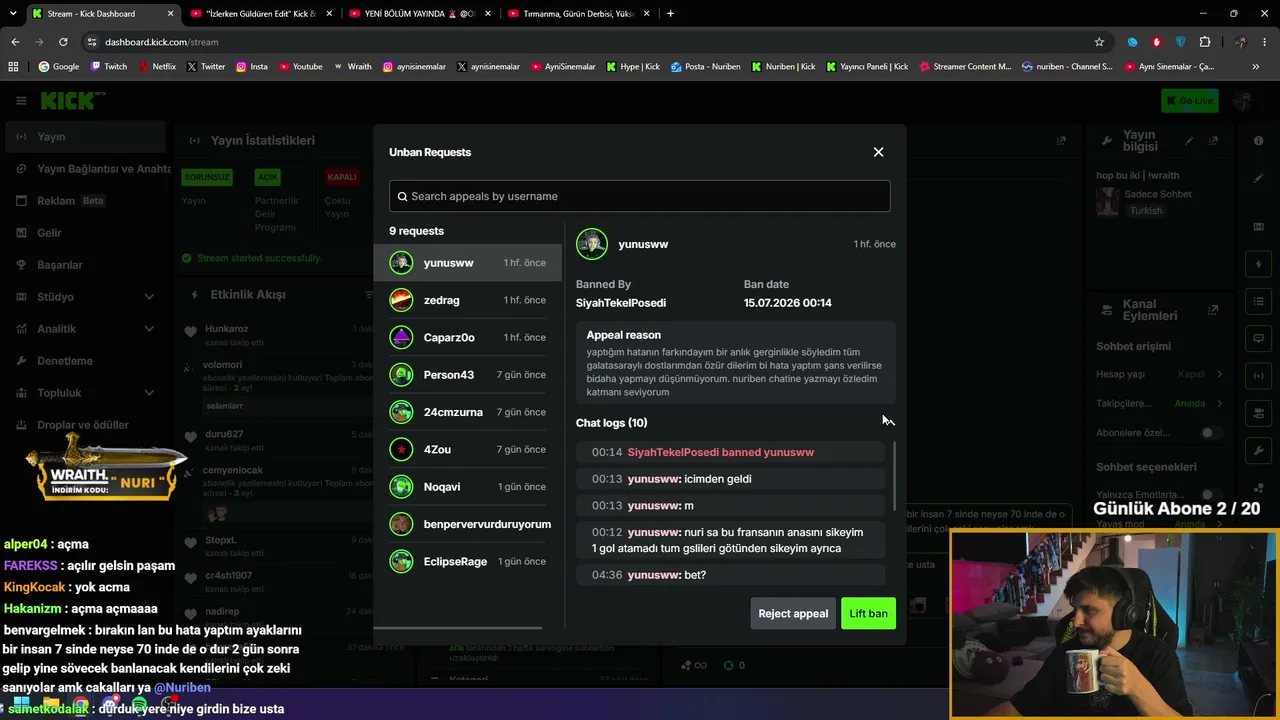The image size is (1280, 720).
Task: Open the Yayıncı Paneli | Kick bookmark
Action: (867, 67)
